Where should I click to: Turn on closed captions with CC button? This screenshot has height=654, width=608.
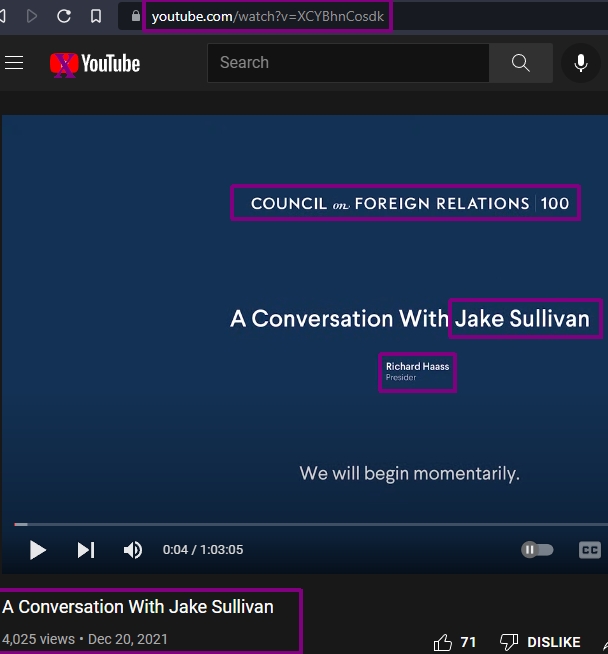point(590,550)
